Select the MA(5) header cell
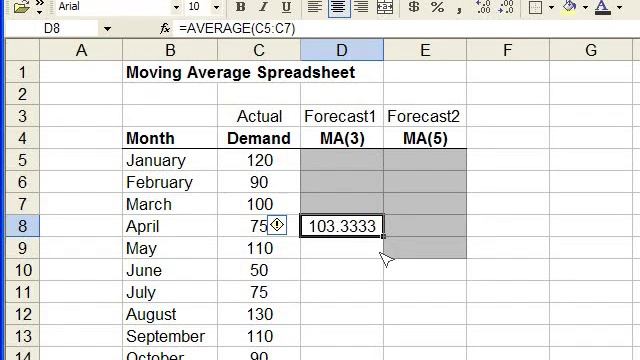Image resolution: width=640 pixels, height=360 pixels. tap(425, 138)
